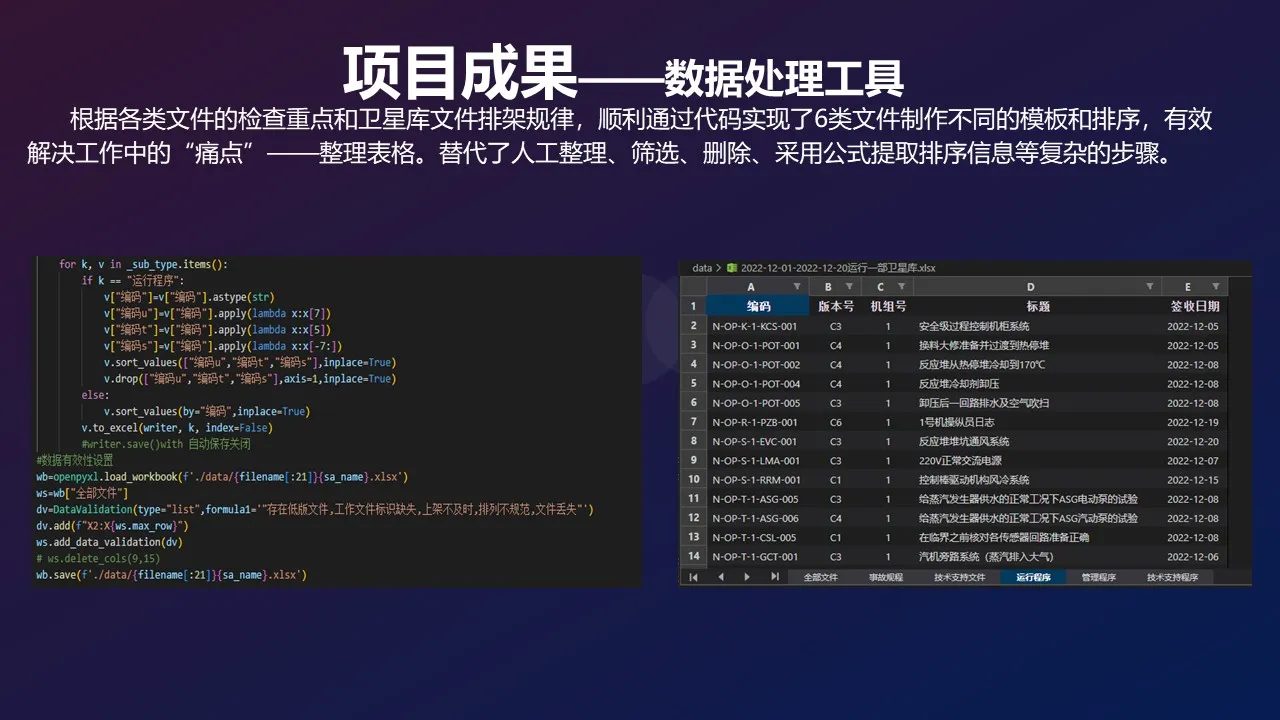Go to next sheet arrow
Image resolution: width=1280 pixels, height=720 pixels.
747,577
